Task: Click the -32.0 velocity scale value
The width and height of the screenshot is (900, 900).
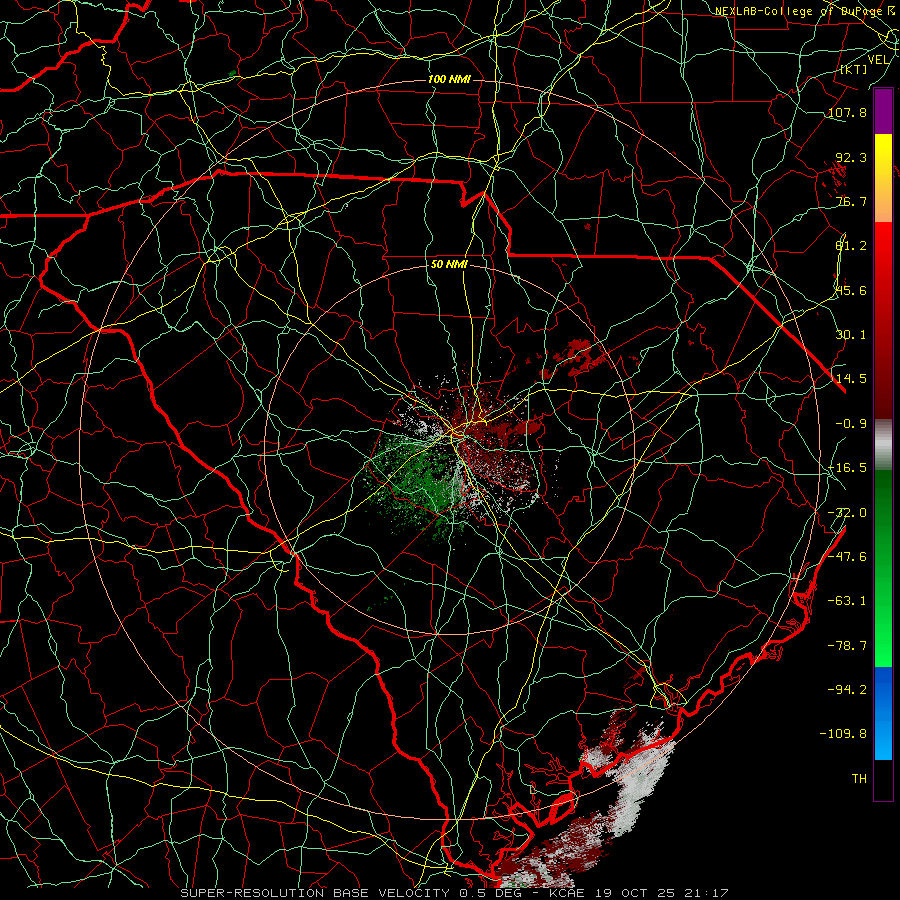Action: 847,513
